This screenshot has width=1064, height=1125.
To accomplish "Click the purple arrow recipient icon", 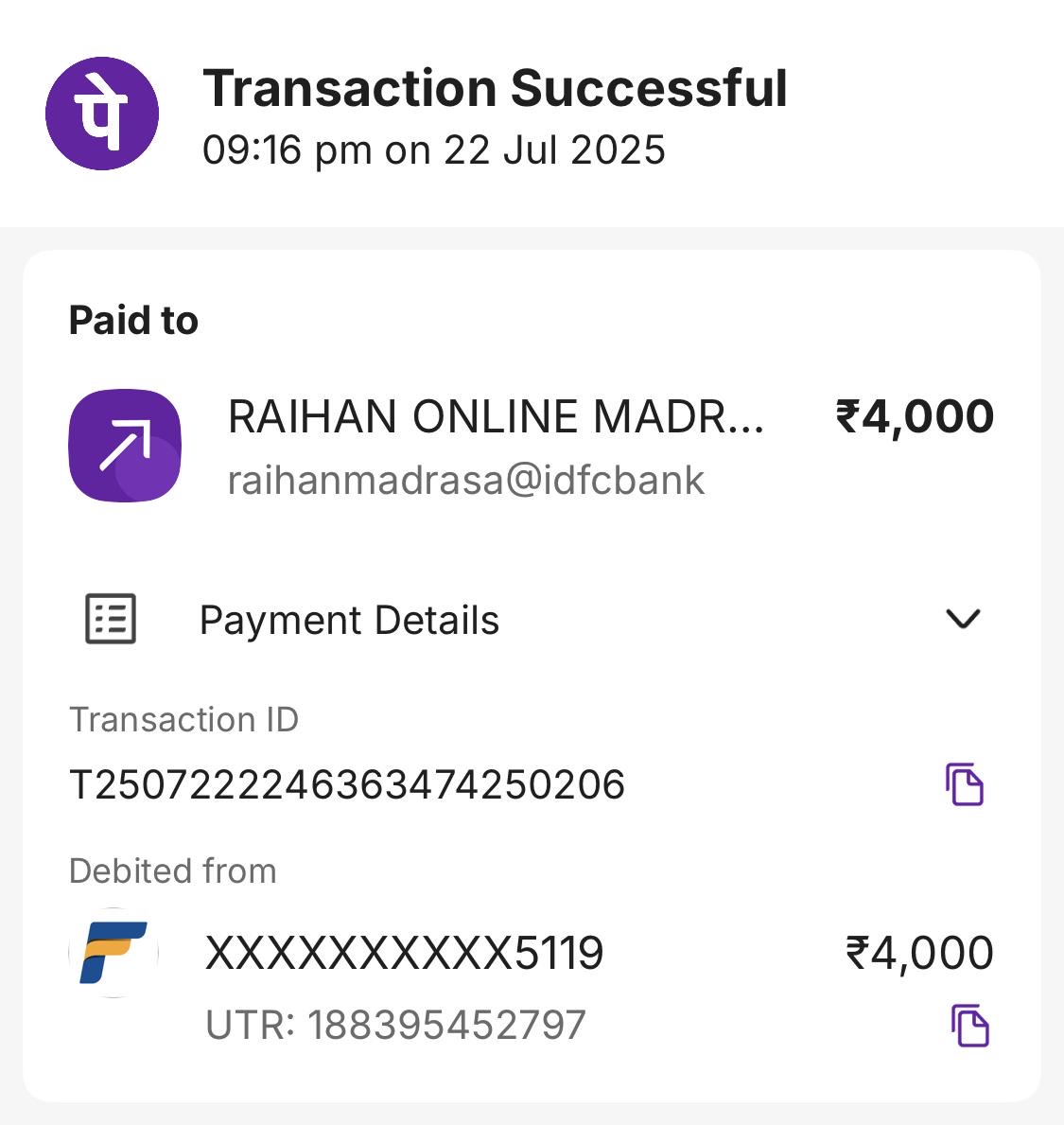I will tap(125, 445).
